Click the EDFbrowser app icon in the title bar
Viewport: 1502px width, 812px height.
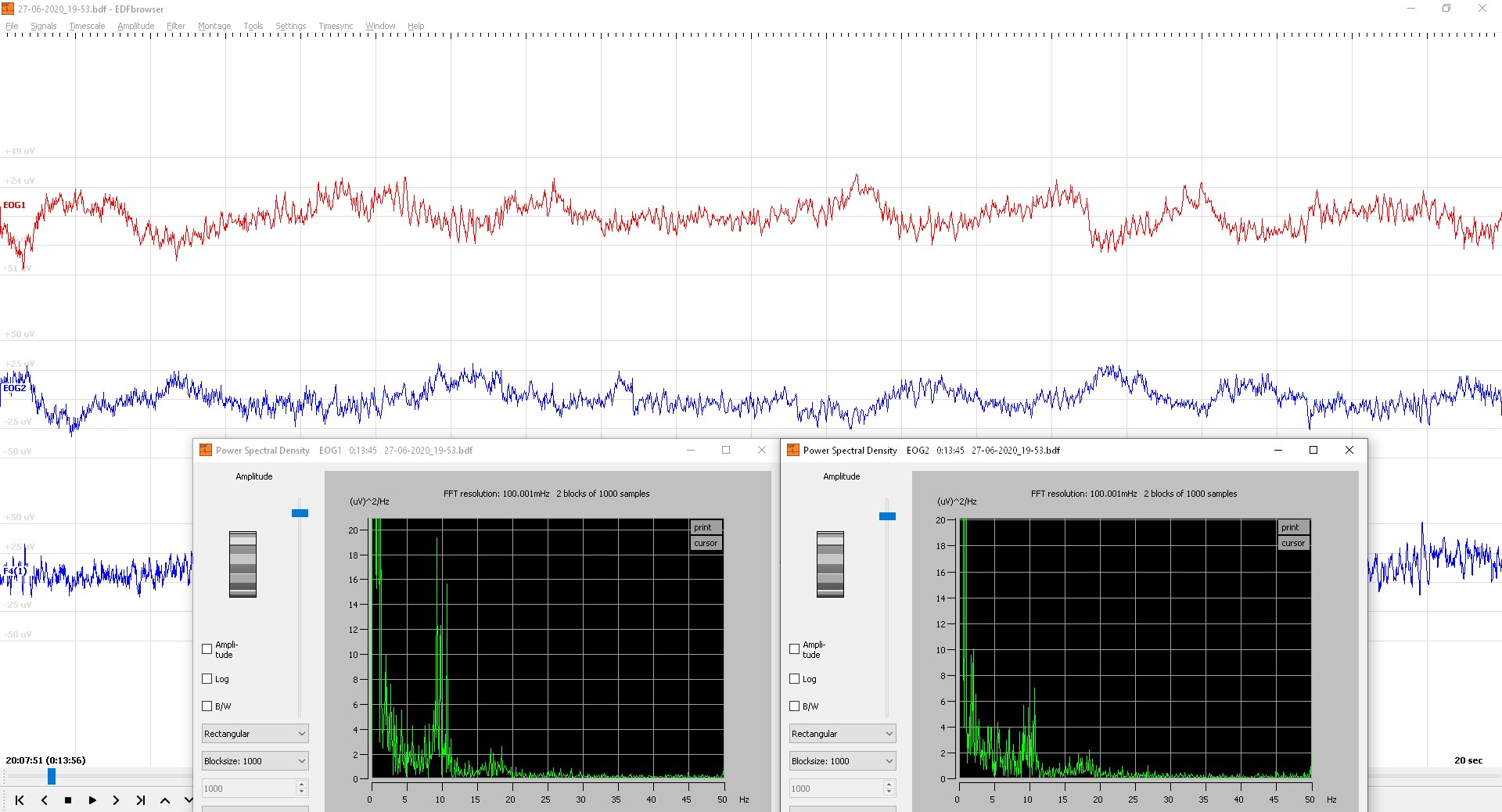[x=9, y=9]
